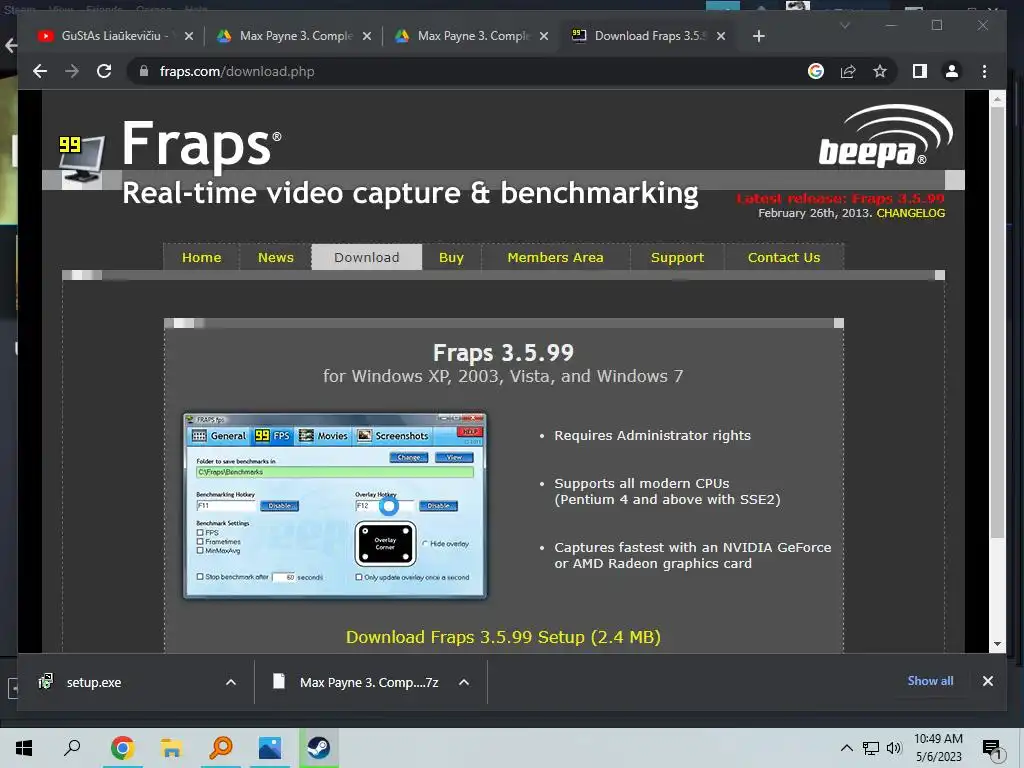Click the Fraps monitor logo icon

81,160
